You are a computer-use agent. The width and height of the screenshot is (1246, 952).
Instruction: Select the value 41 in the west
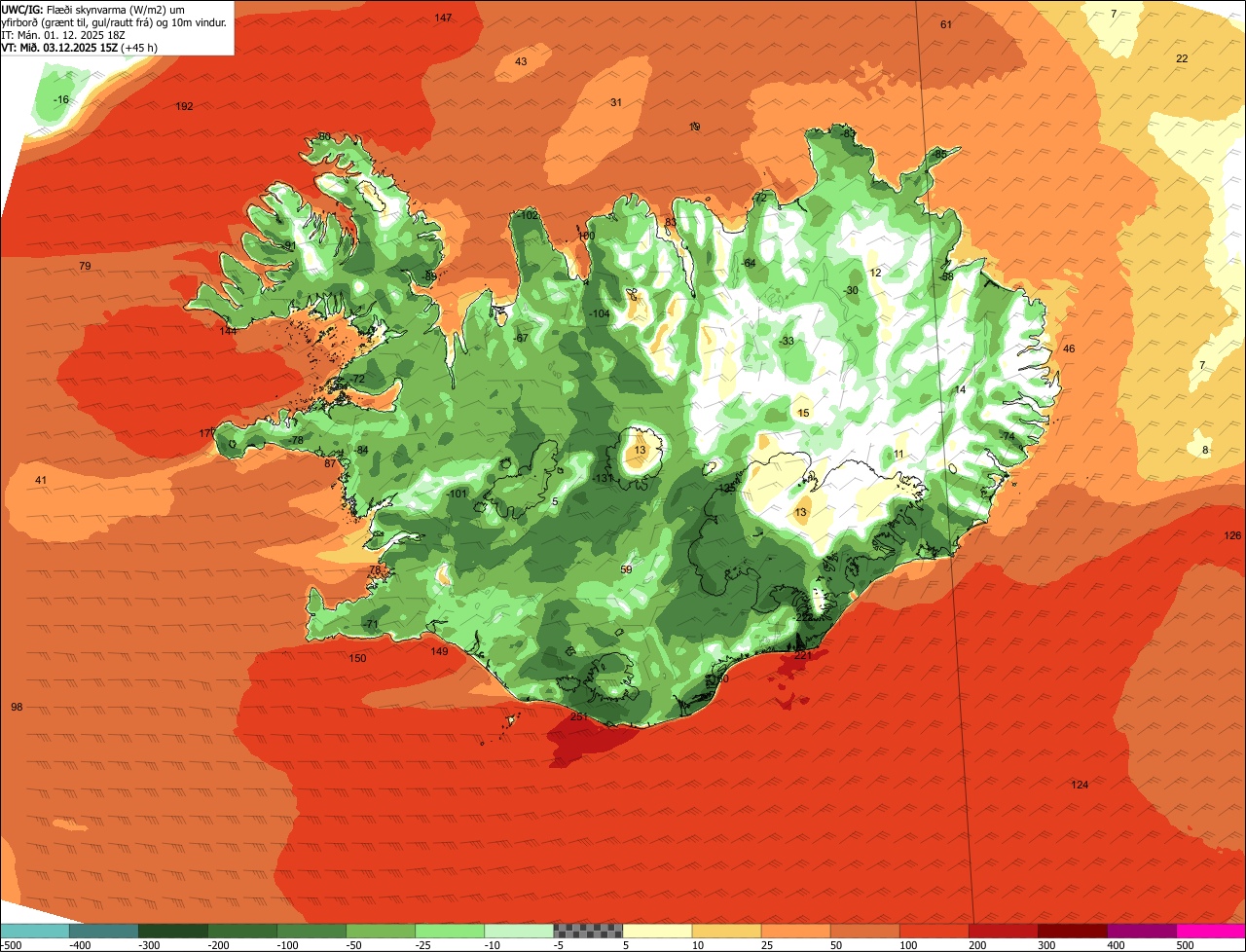point(41,480)
